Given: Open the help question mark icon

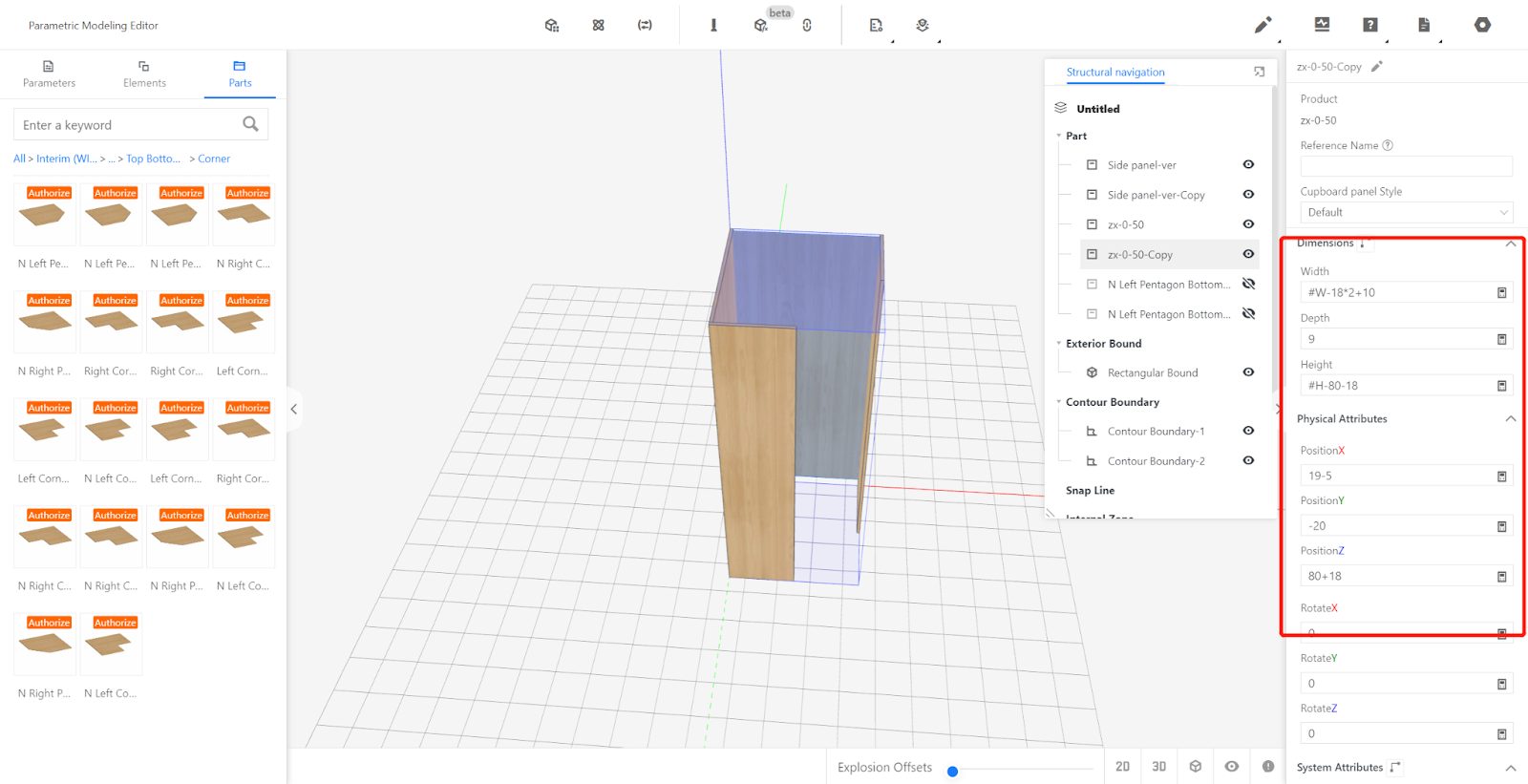Looking at the screenshot, I should click(x=1370, y=25).
